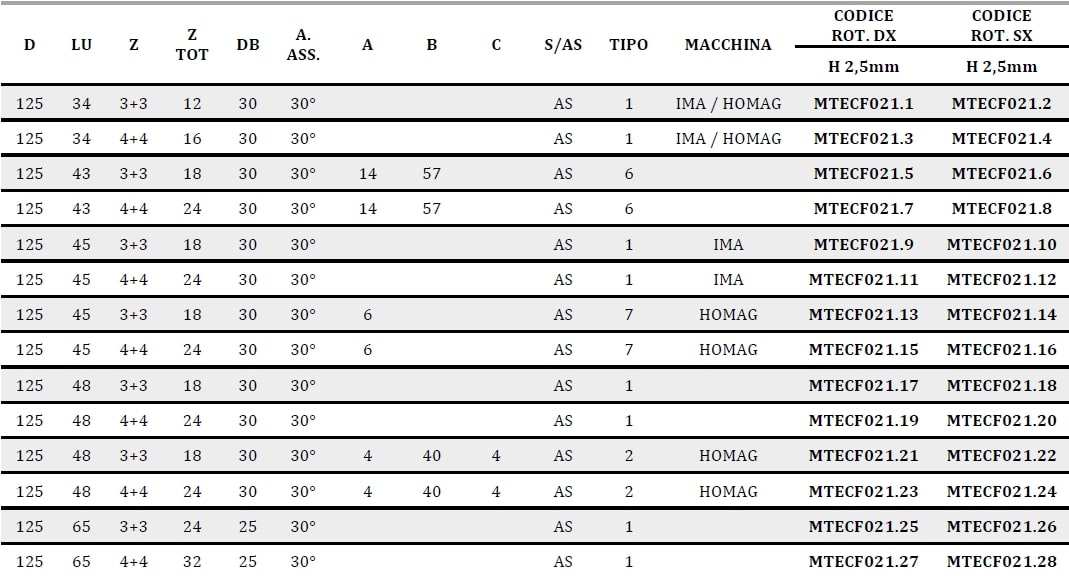Select the MACCHINA column header

pos(728,45)
